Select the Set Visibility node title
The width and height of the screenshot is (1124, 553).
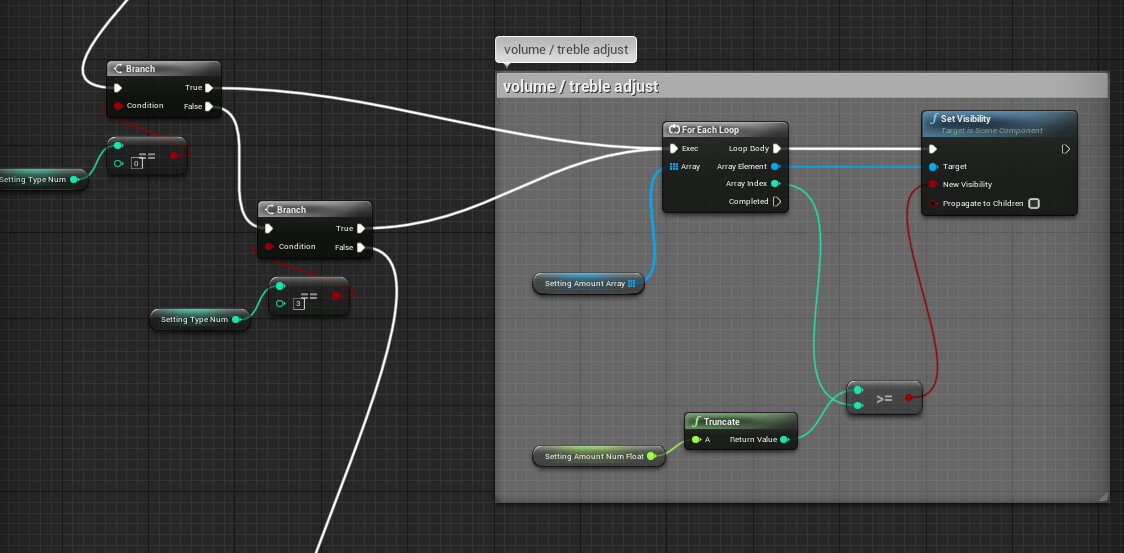(966, 118)
